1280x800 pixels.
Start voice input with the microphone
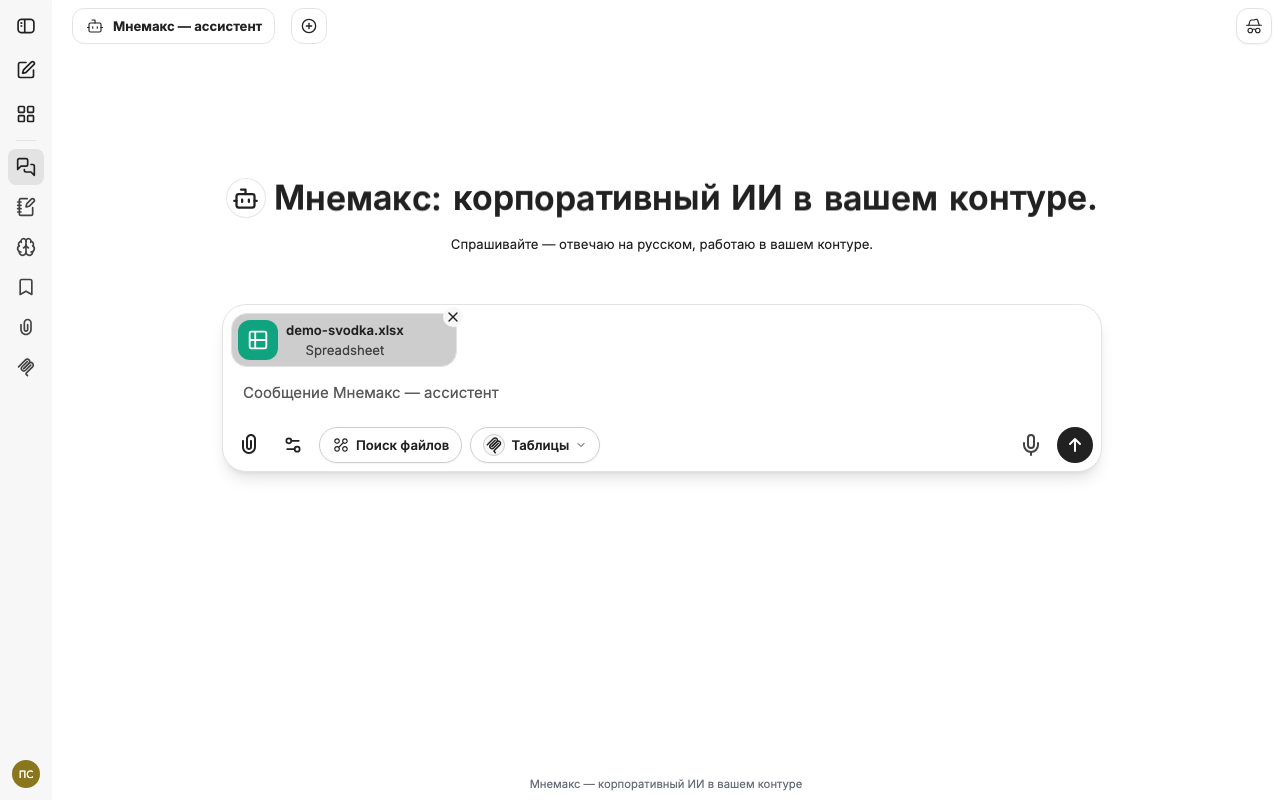point(1031,445)
